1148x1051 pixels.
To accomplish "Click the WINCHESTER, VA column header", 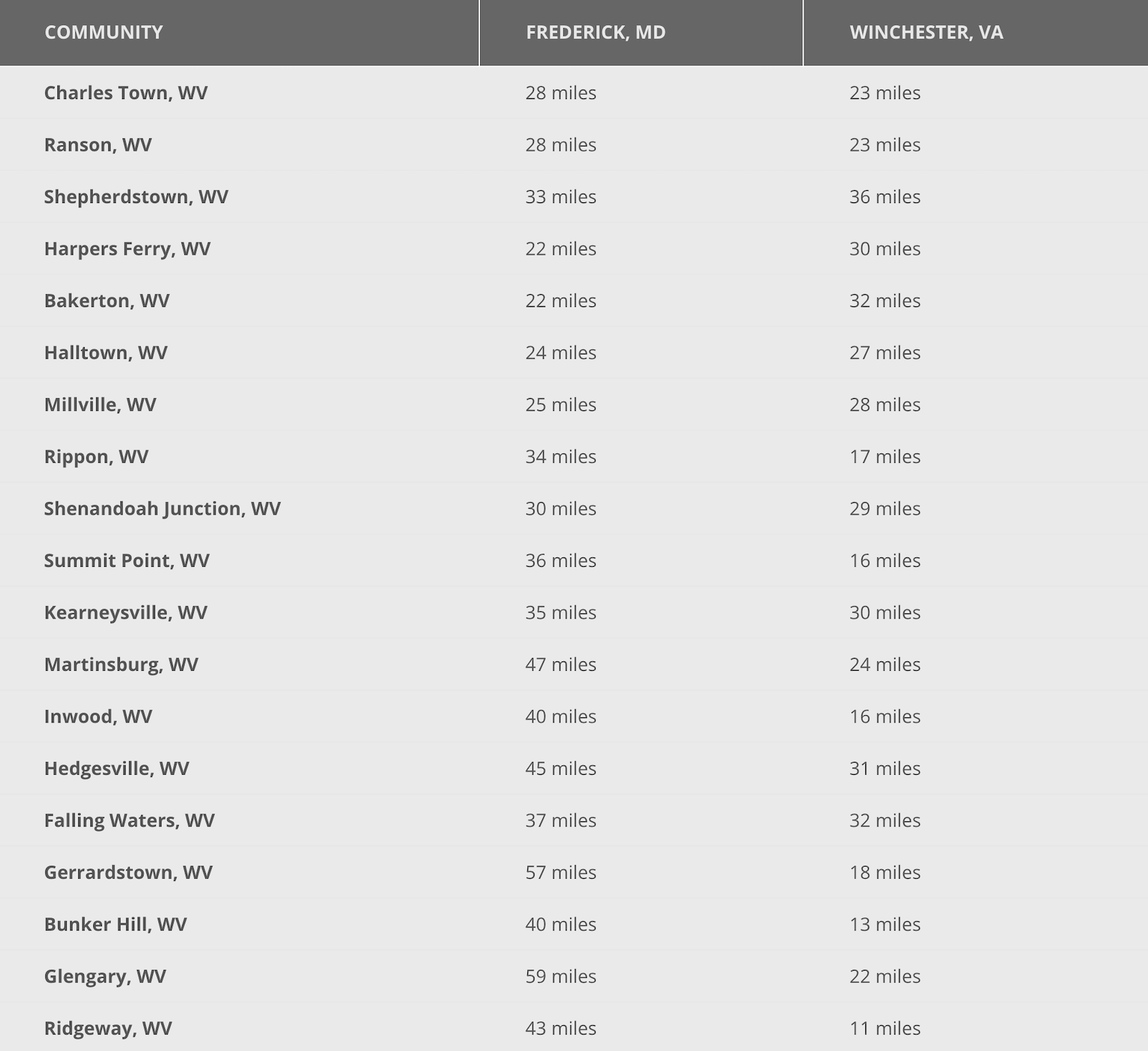I will pyautogui.click(x=926, y=32).
